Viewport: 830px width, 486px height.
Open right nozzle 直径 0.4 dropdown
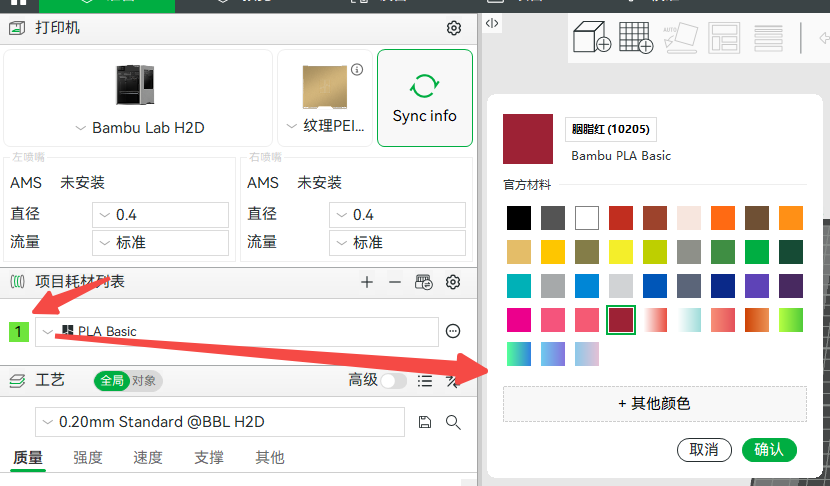pyautogui.click(x=398, y=215)
